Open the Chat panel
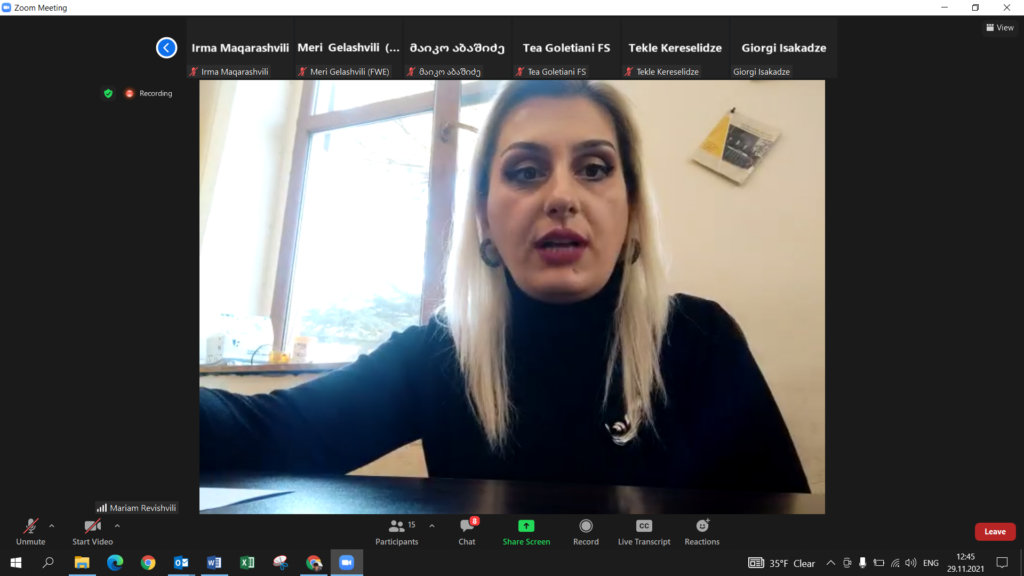The image size is (1024, 576). pos(467,530)
